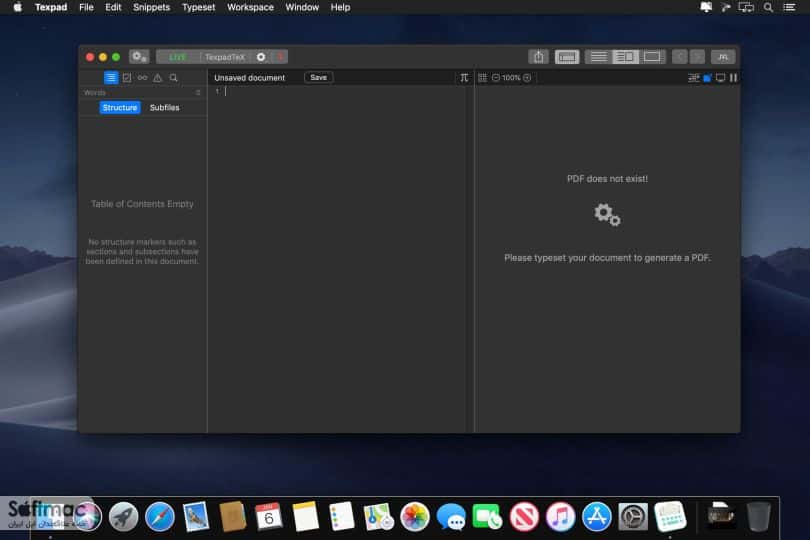Open the Snippets menu

(151, 7)
